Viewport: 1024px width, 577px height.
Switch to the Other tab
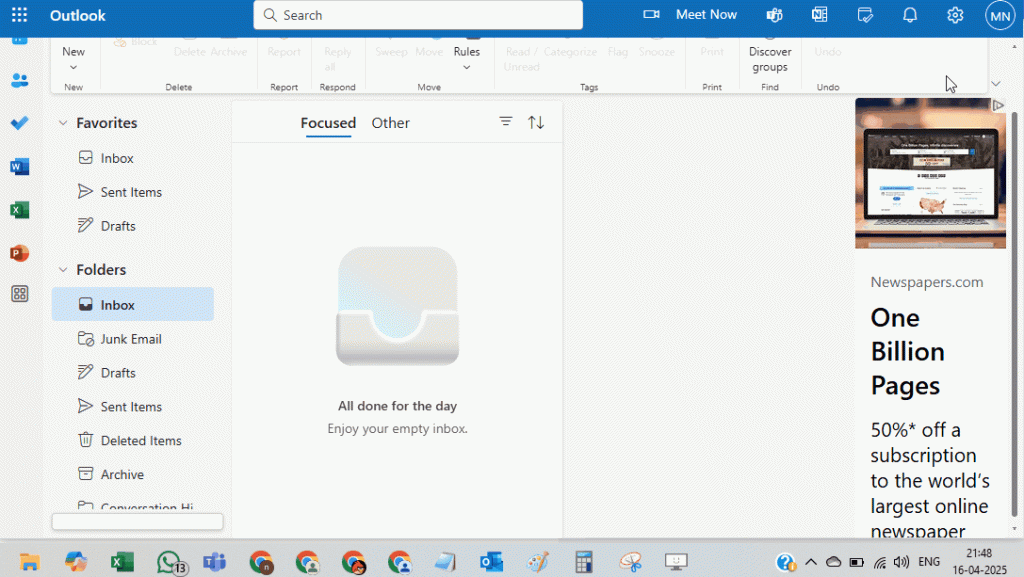[391, 123]
